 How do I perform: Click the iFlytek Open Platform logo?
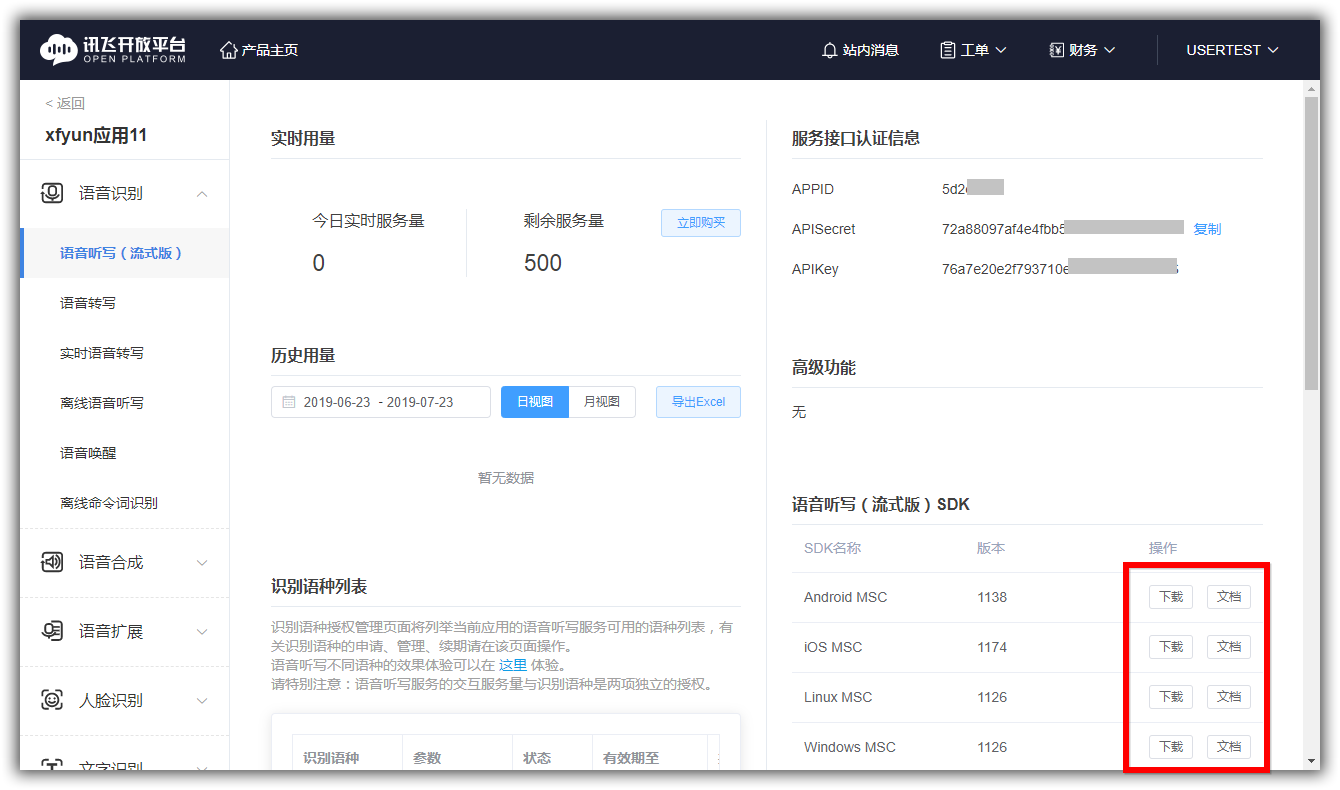click(112, 50)
